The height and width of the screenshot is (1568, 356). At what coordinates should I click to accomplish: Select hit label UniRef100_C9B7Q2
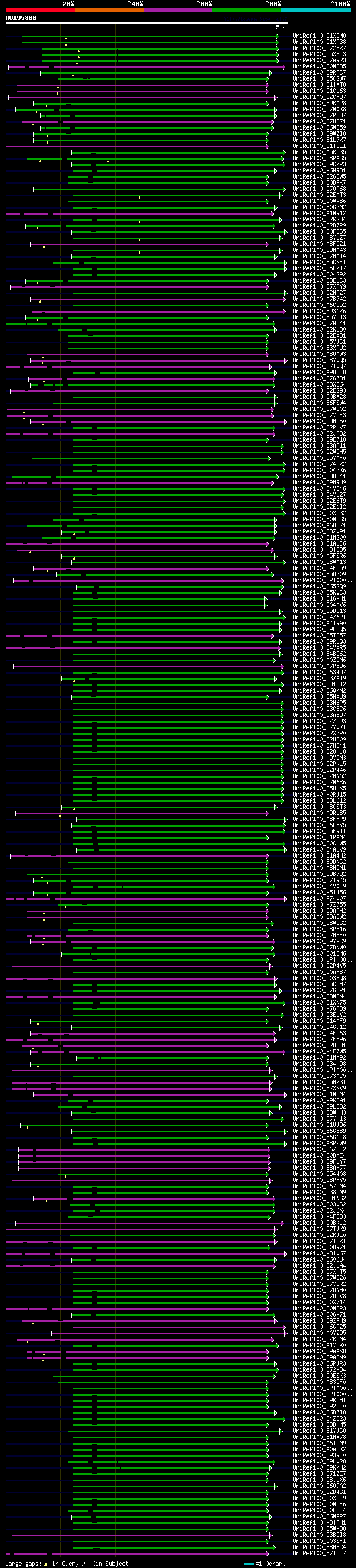(319, 873)
